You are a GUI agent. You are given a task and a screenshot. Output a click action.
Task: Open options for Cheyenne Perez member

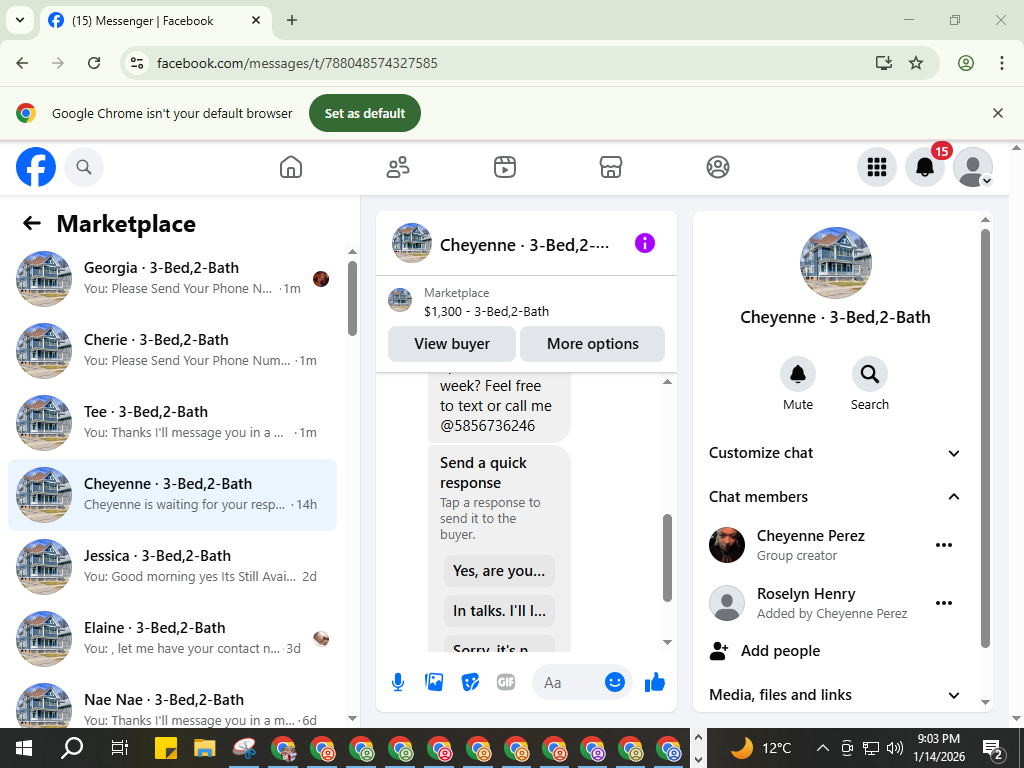pyautogui.click(x=944, y=545)
